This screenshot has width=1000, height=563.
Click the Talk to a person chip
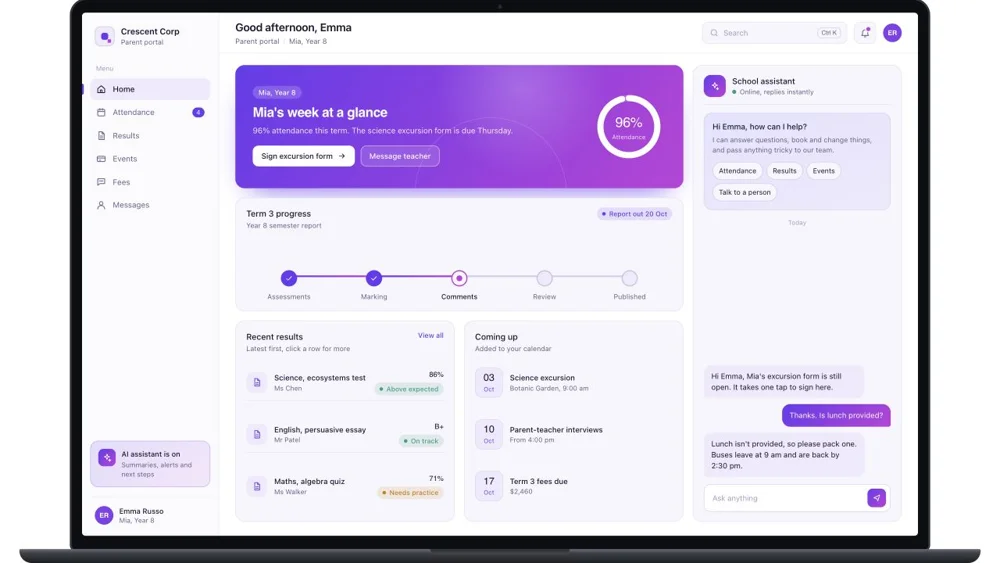(744, 193)
